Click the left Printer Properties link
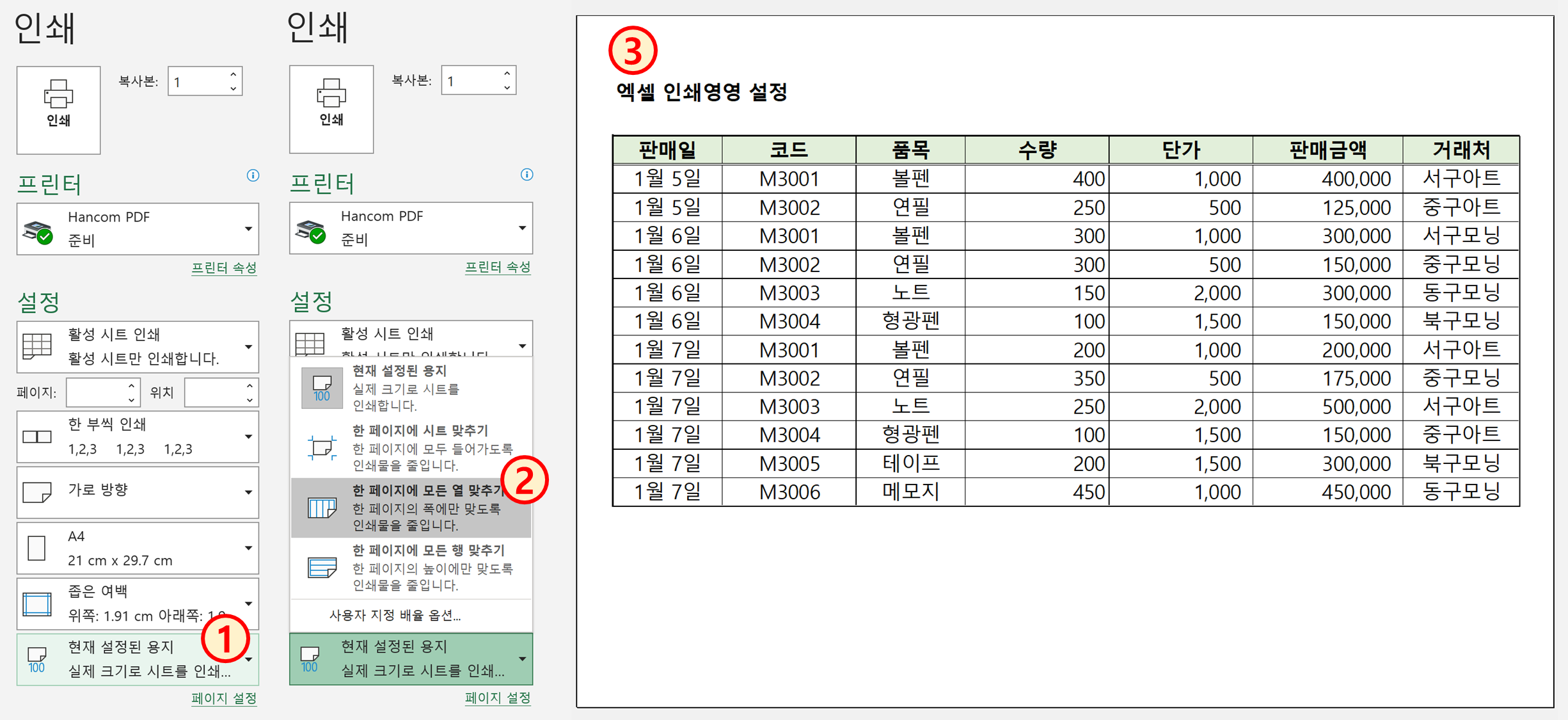Viewport: 1568px width, 720px height. coord(224,268)
